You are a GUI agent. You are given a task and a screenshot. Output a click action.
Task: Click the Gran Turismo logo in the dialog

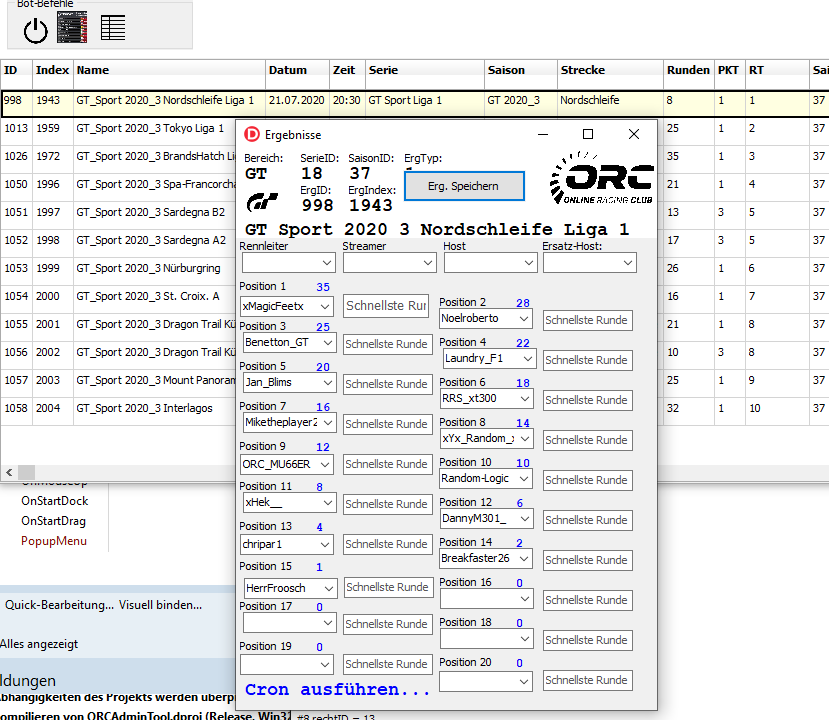click(x=265, y=202)
